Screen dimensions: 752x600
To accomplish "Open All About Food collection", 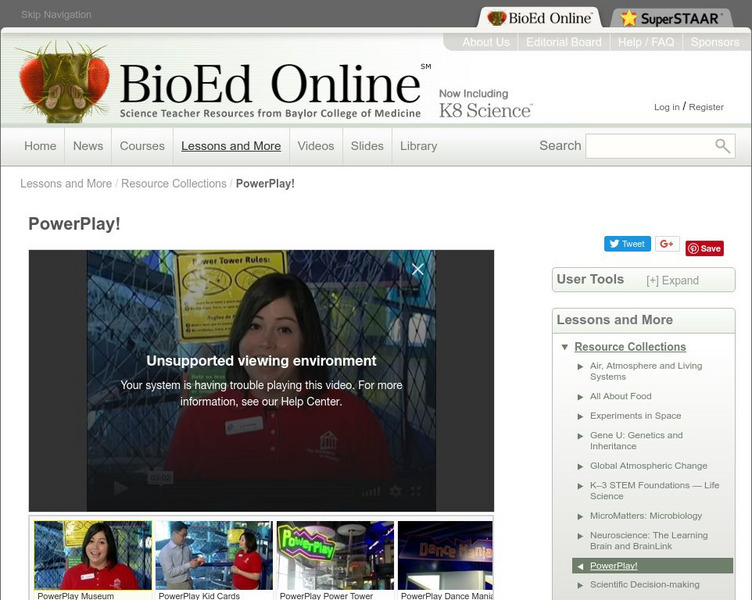I will [x=621, y=396].
